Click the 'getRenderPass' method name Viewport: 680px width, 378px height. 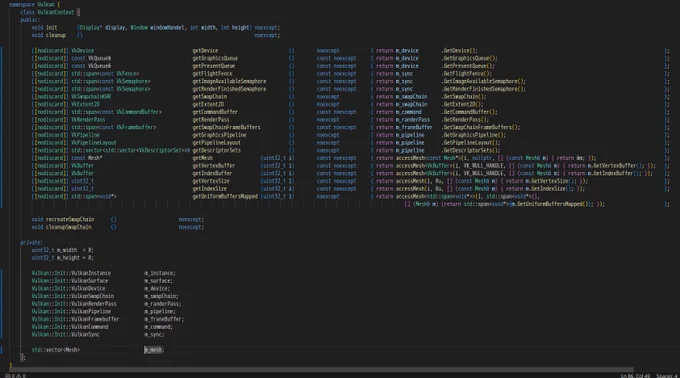211,120
